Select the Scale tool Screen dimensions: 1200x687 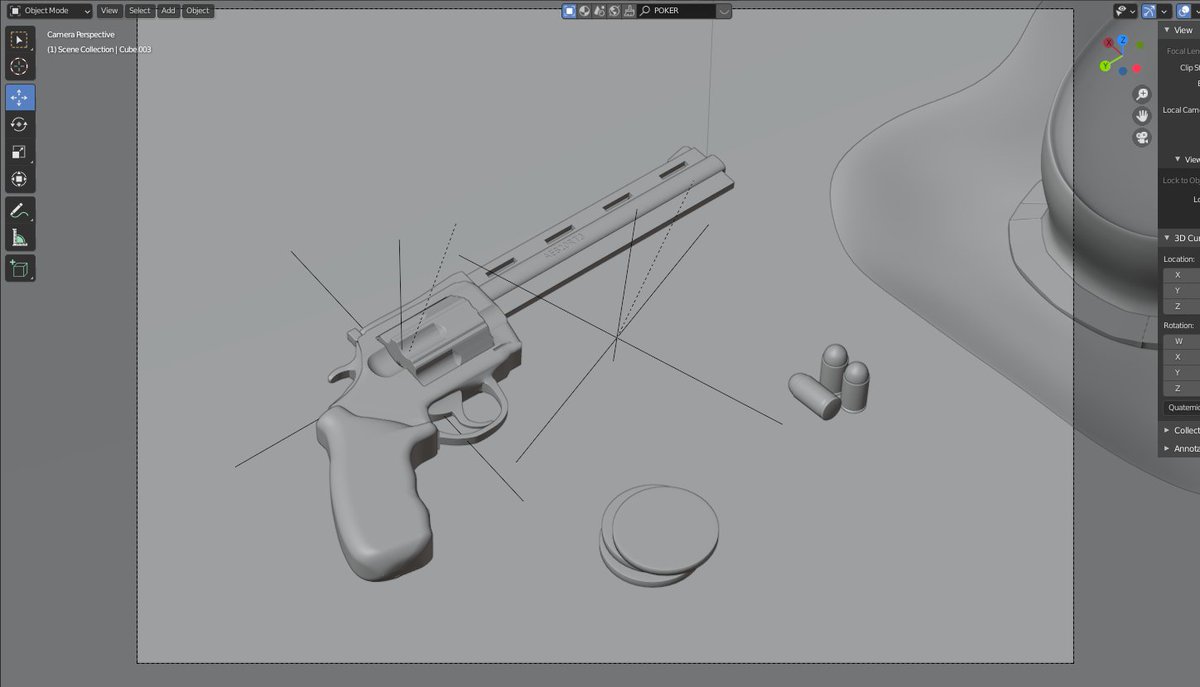[20, 152]
